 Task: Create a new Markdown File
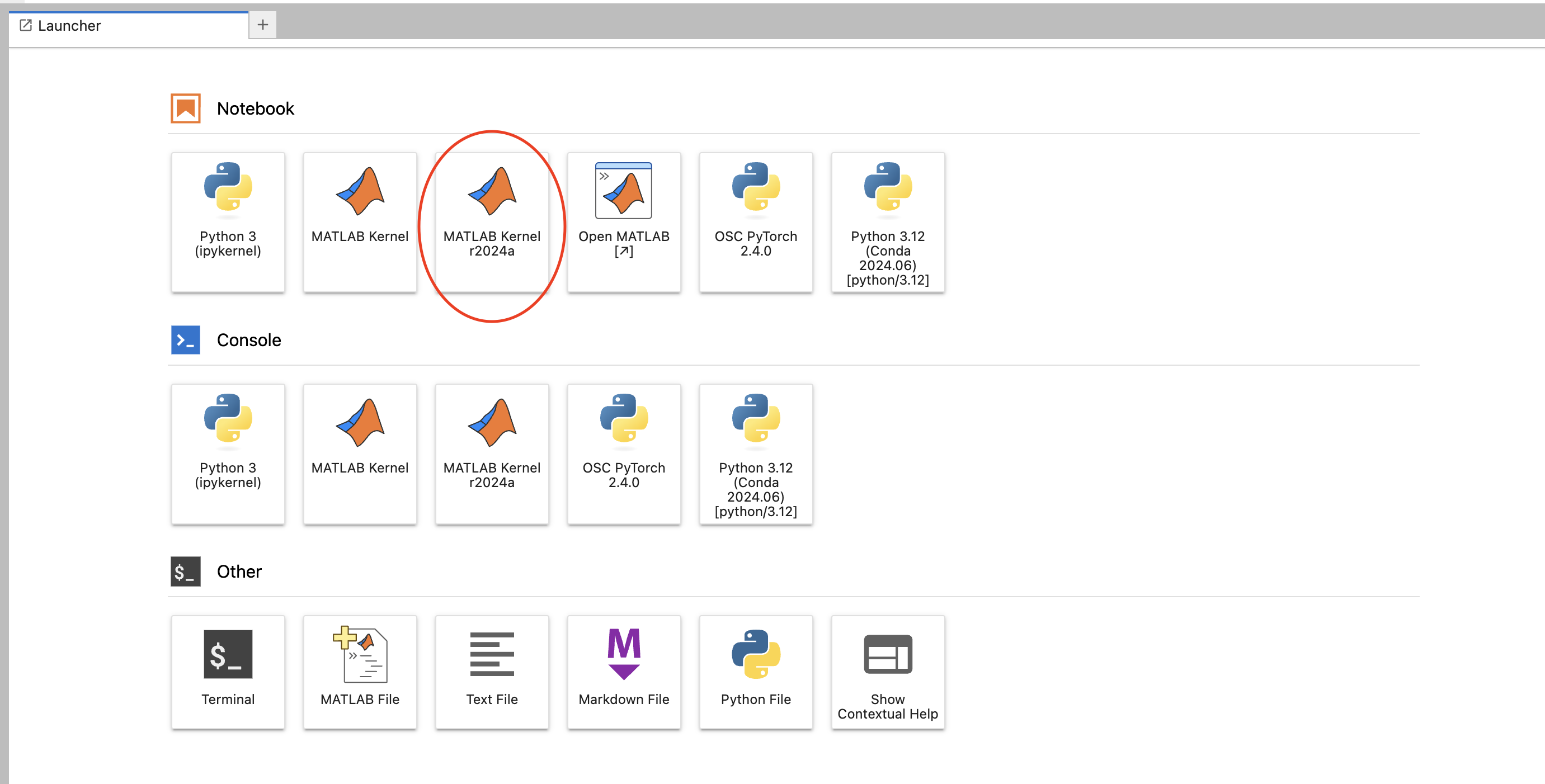[x=624, y=671]
